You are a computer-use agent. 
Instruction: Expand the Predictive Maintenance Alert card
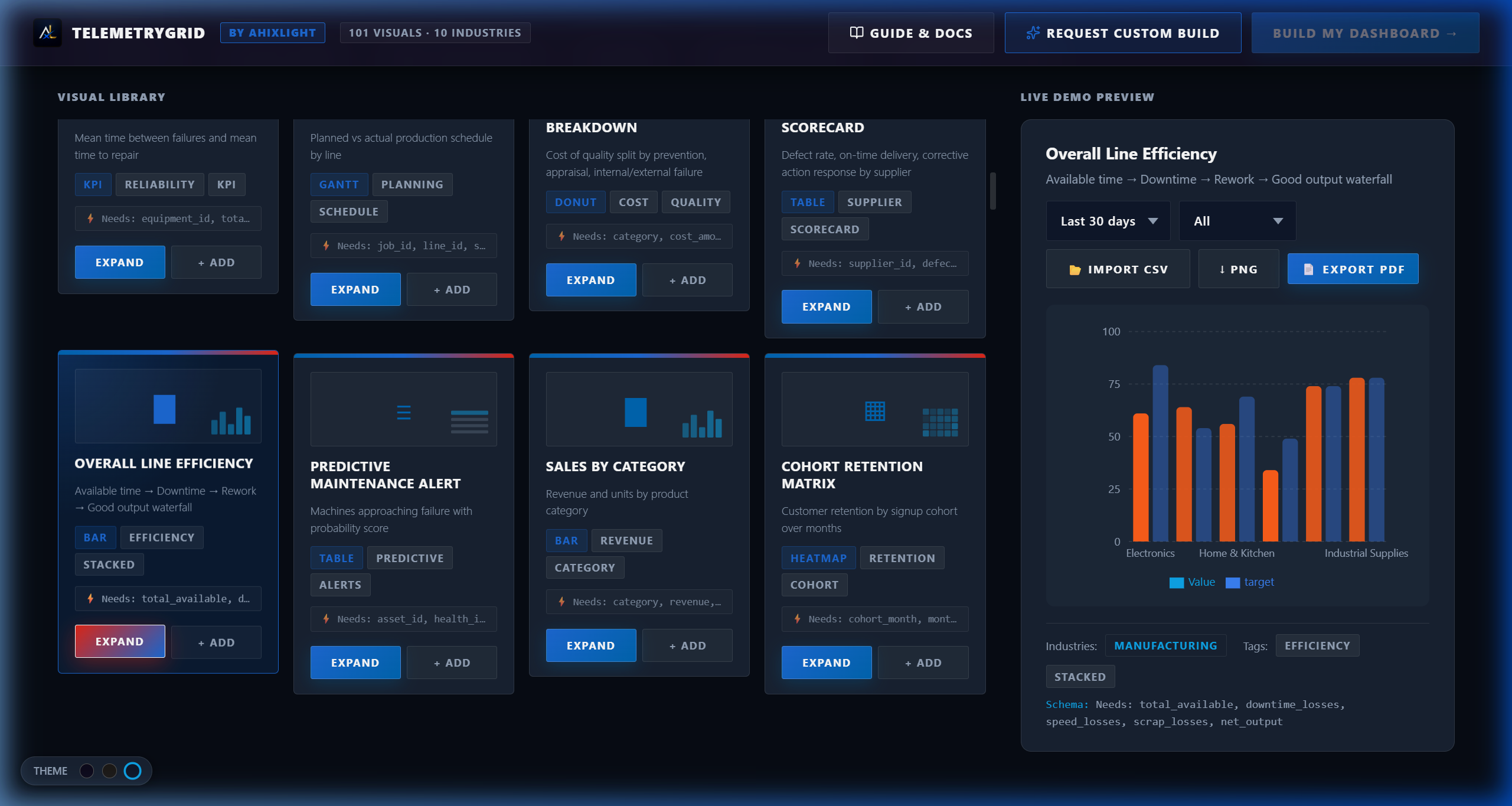click(x=355, y=663)
